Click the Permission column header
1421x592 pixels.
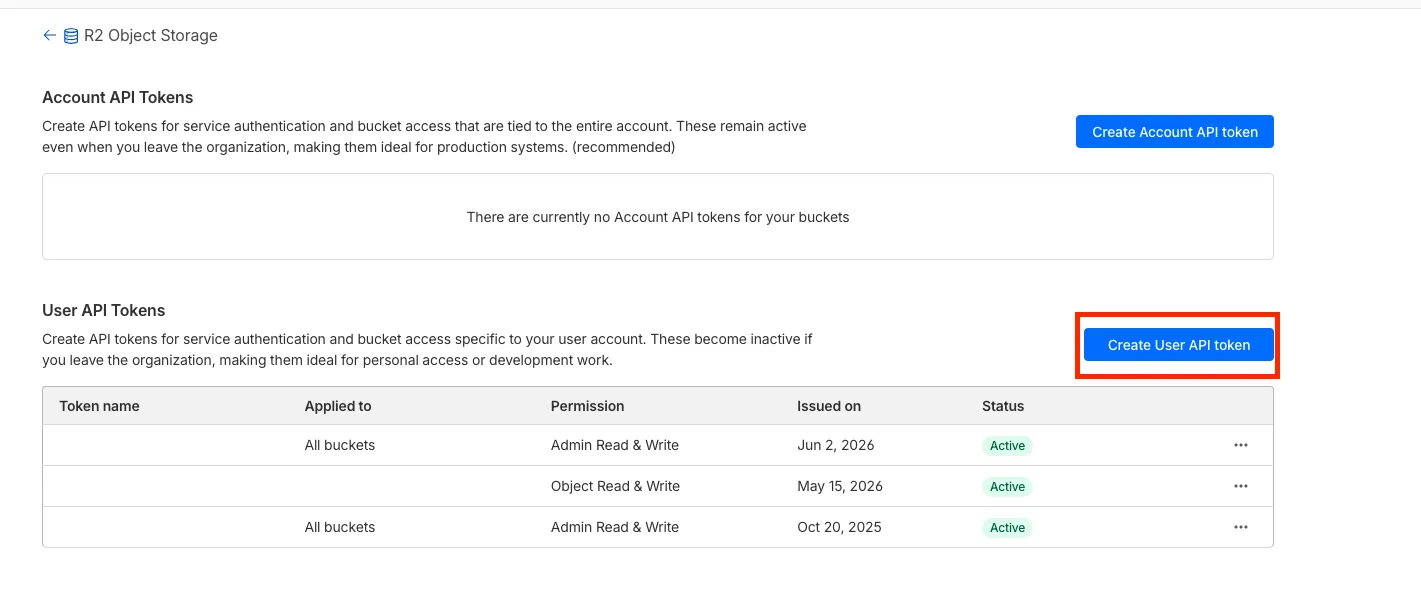(x=588, y=406)
